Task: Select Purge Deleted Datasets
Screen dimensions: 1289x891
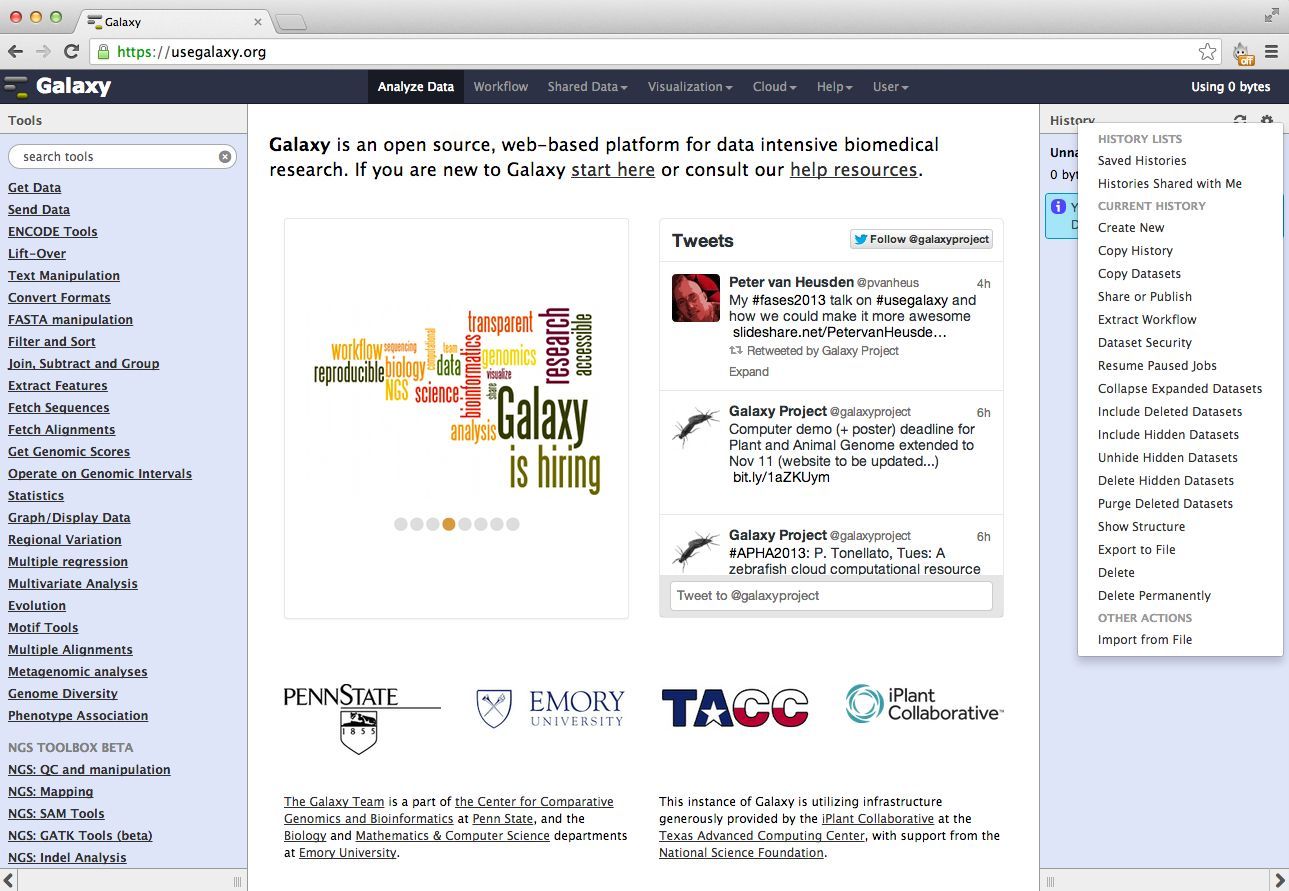Action: (x=1165, y=503)
